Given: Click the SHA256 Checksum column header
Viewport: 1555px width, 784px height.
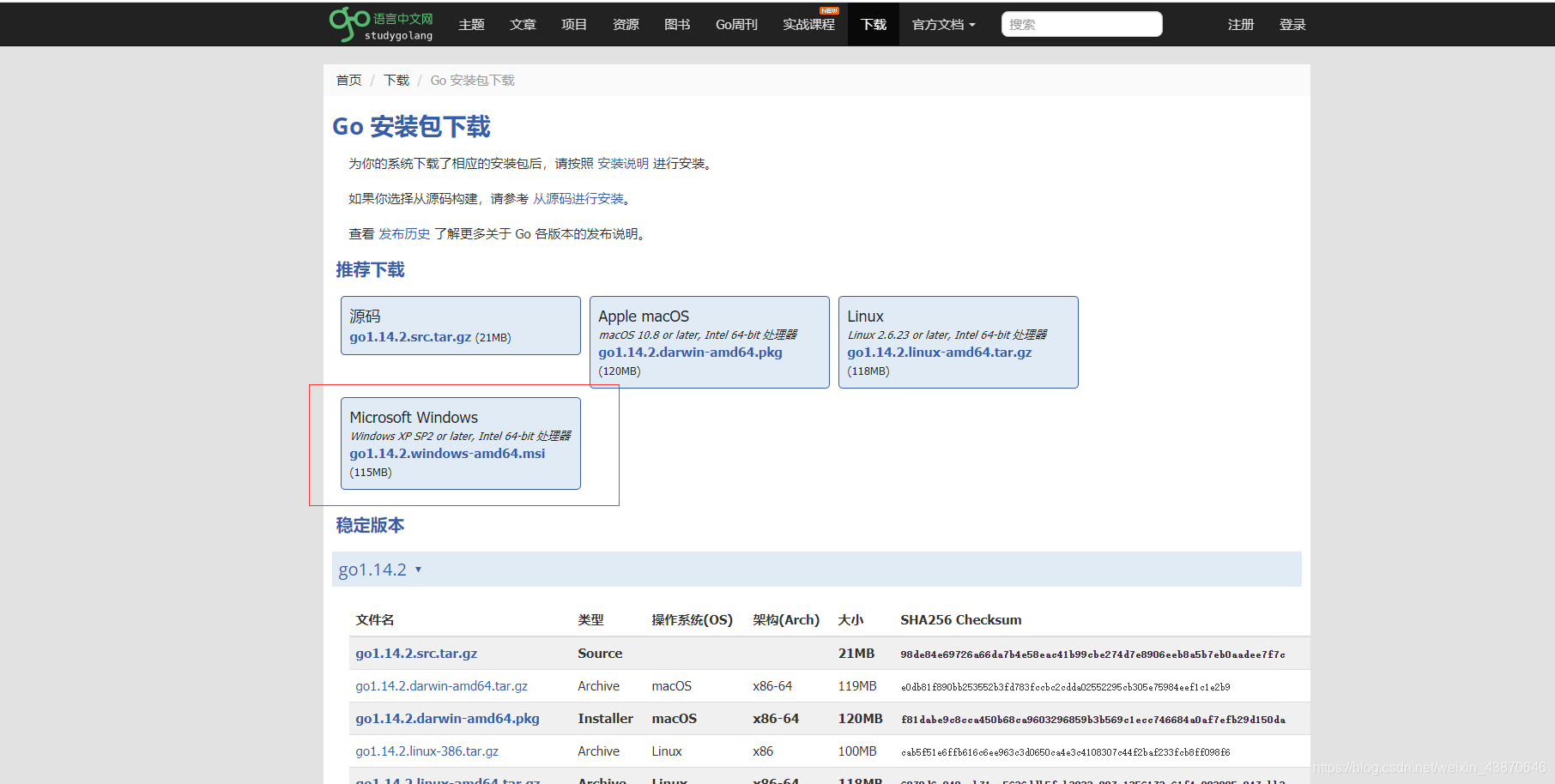Looking at the screenshot, I should point(961,620).
